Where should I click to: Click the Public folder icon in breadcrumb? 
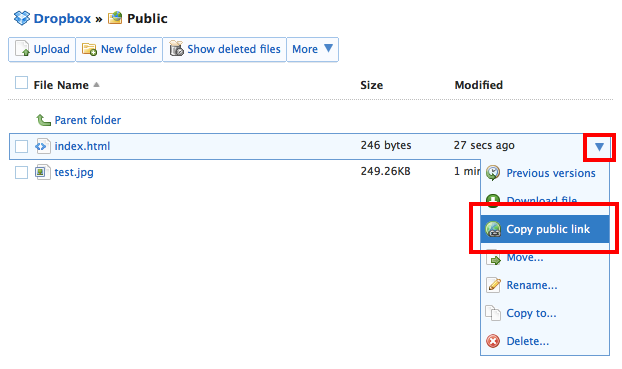[115, 18]
